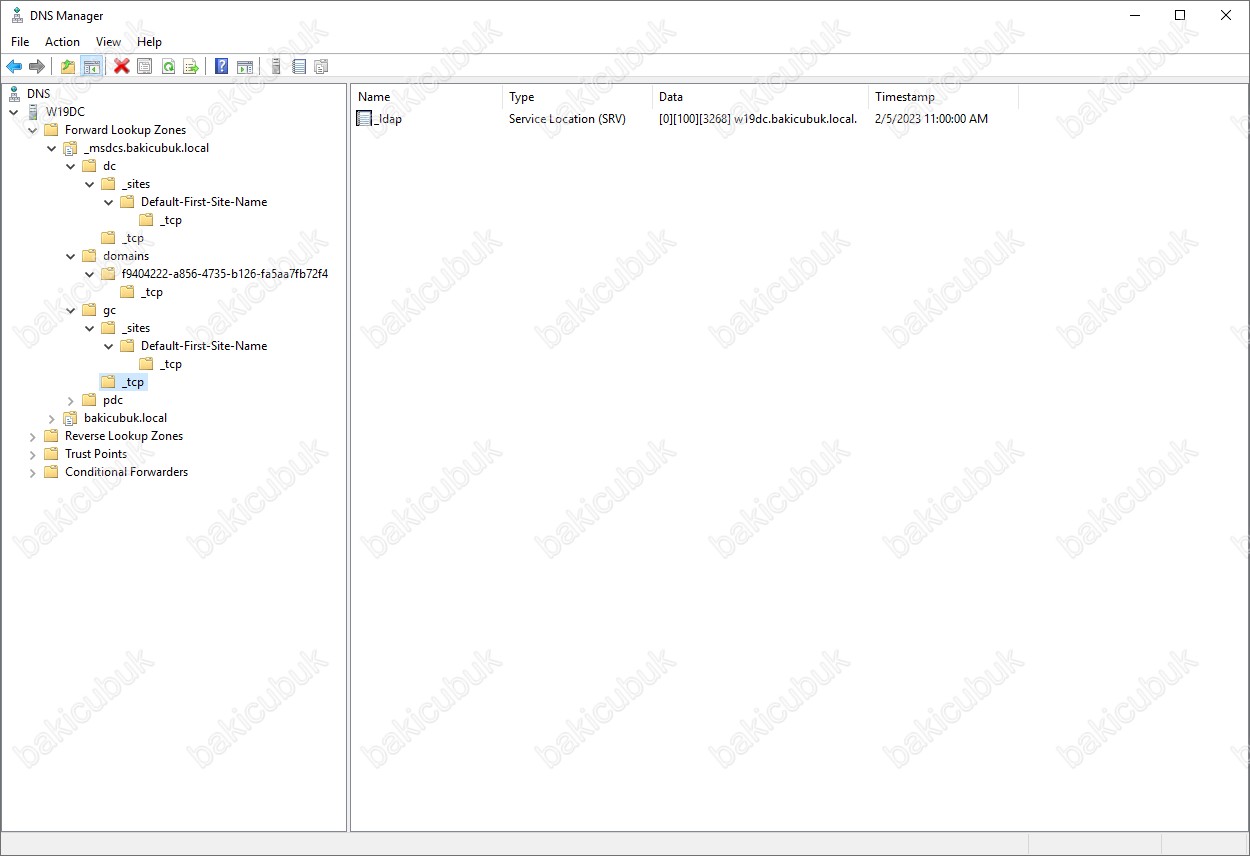This screenshot has width=1250, height=856.
Task: Click the lined notepad toolbar icon
Action: click(299, 67)
